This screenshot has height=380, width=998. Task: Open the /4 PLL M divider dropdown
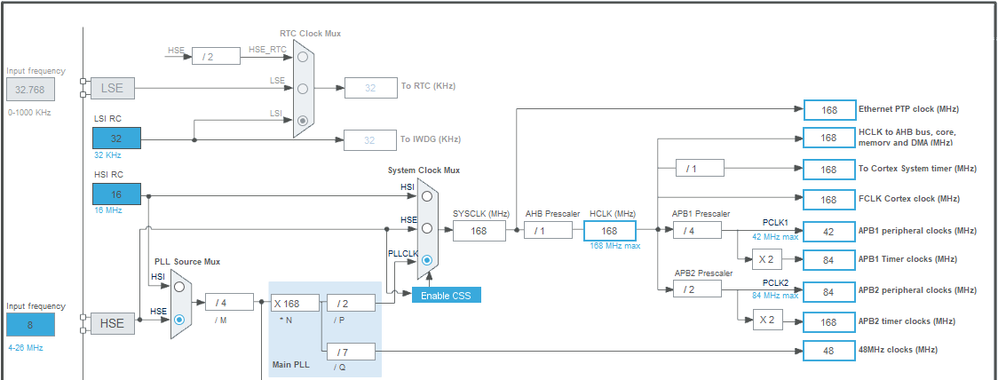click(x=229, y=302)
